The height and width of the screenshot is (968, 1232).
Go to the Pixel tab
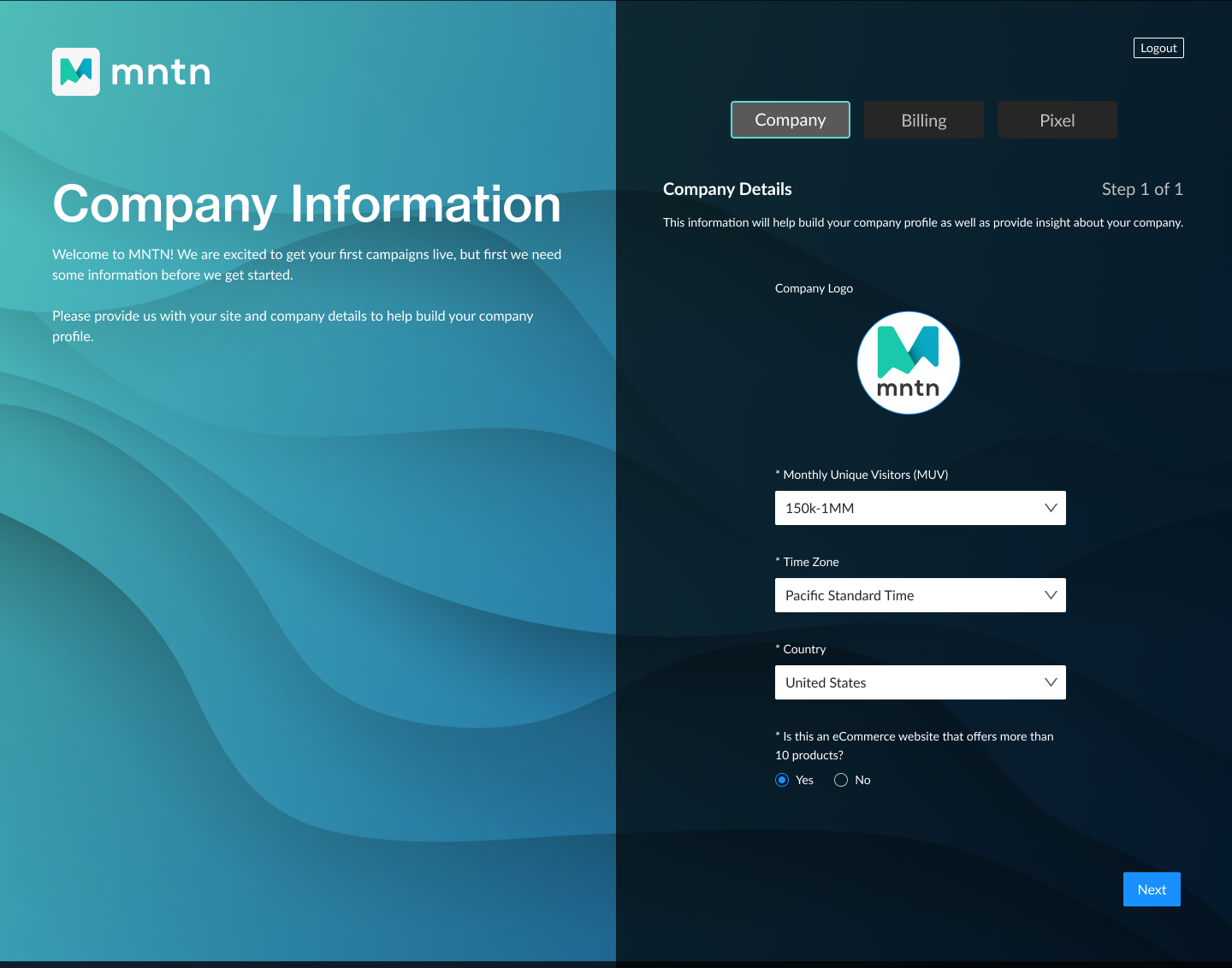click(1057, 120)
